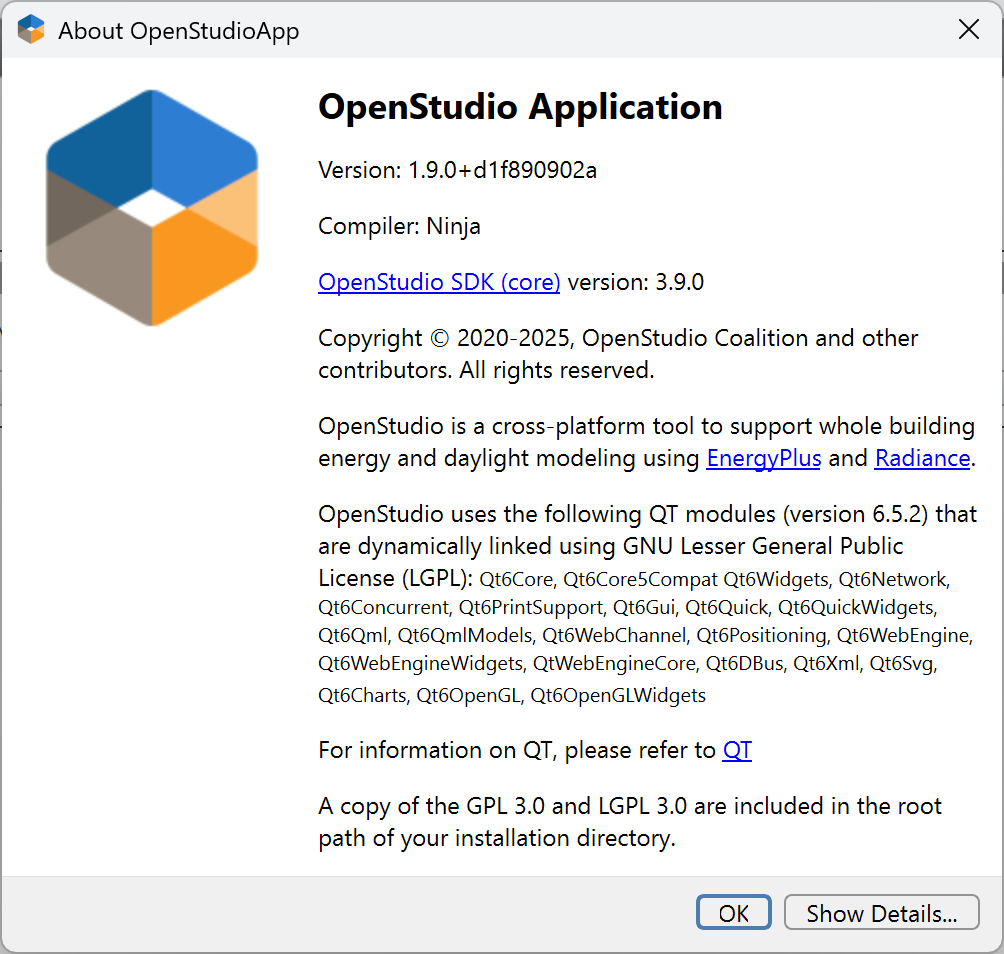Screen dimensions: 1004x954
Task: Close the About OpenStudioApp dialog
Action: (968, 30)
